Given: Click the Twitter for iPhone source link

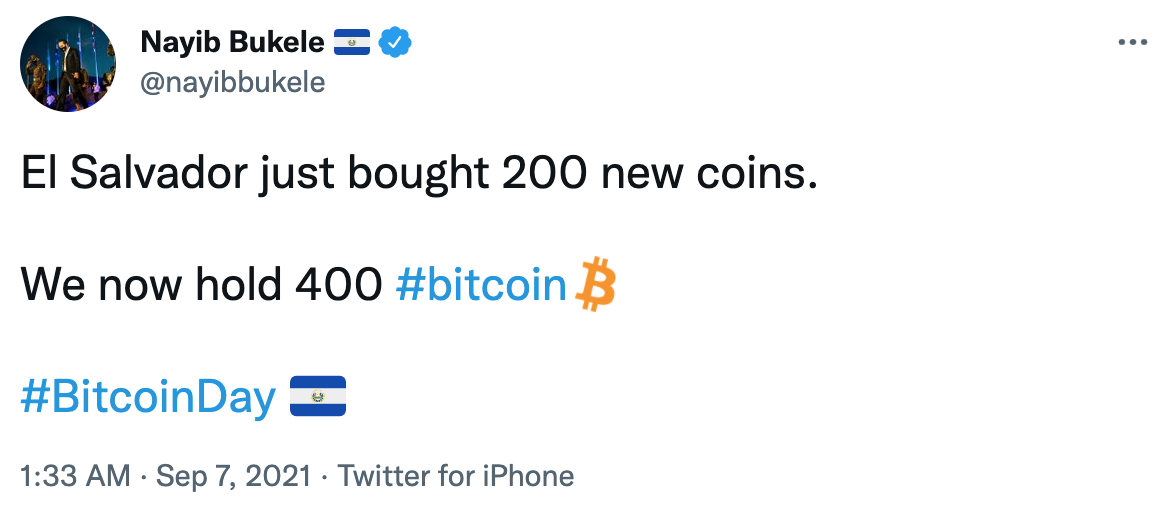Looking at the screenshot, I should pyautogui.click(x=456, y=476).
